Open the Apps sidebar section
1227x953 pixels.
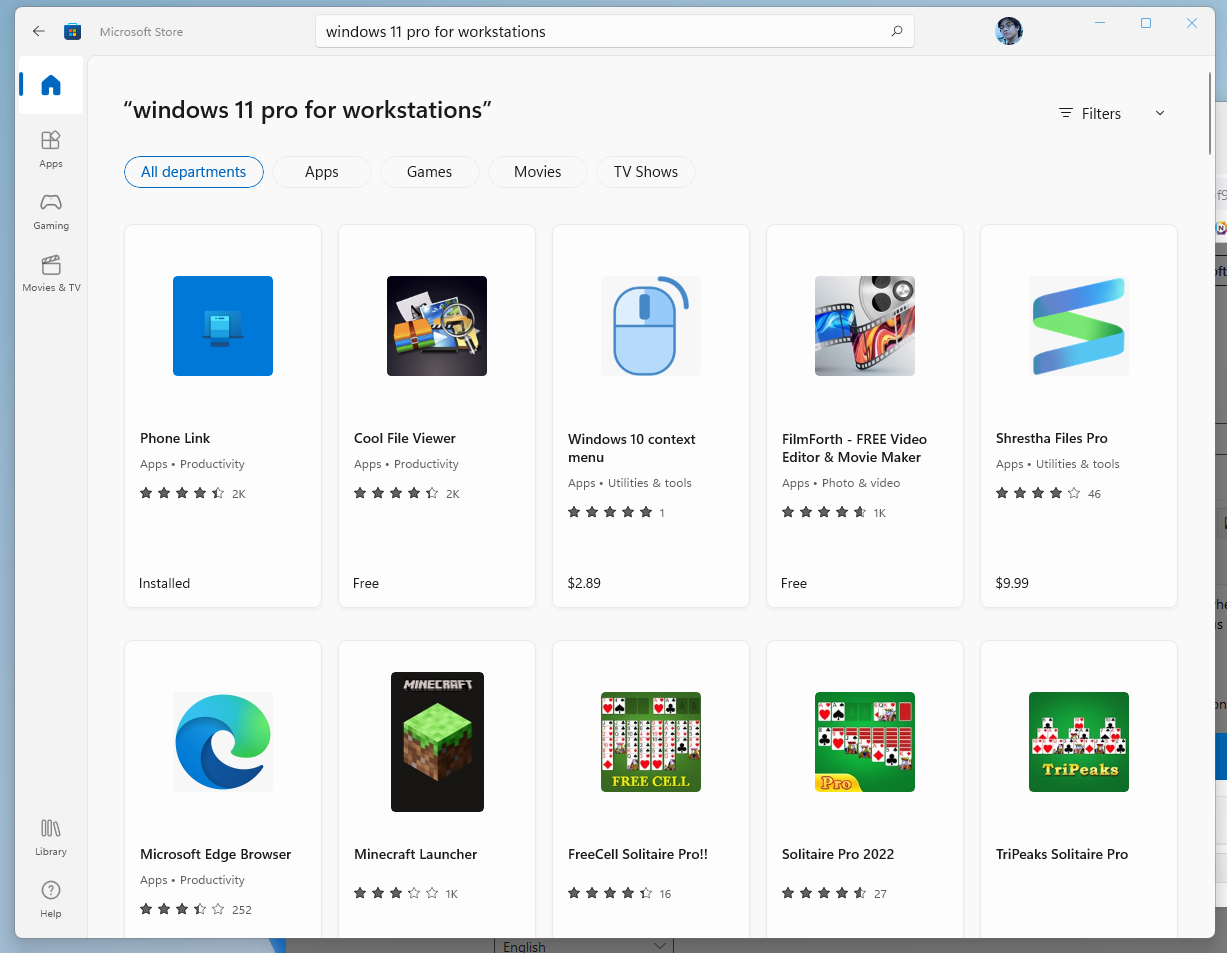coord(51,148)
